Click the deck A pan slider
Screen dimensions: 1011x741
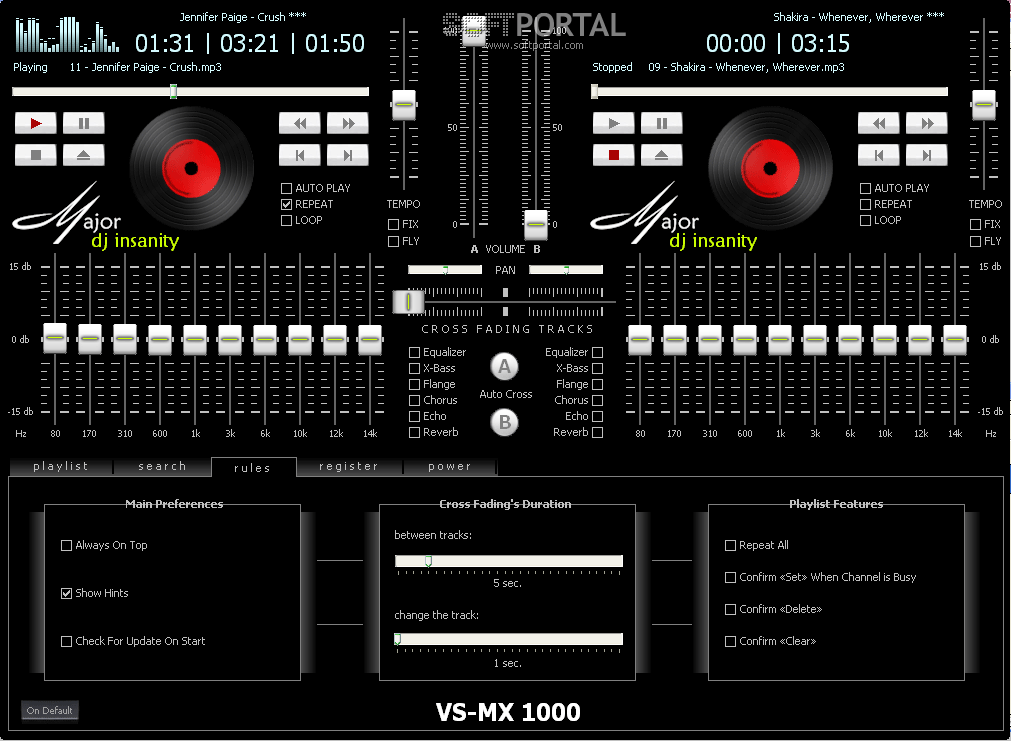point(445,270)
